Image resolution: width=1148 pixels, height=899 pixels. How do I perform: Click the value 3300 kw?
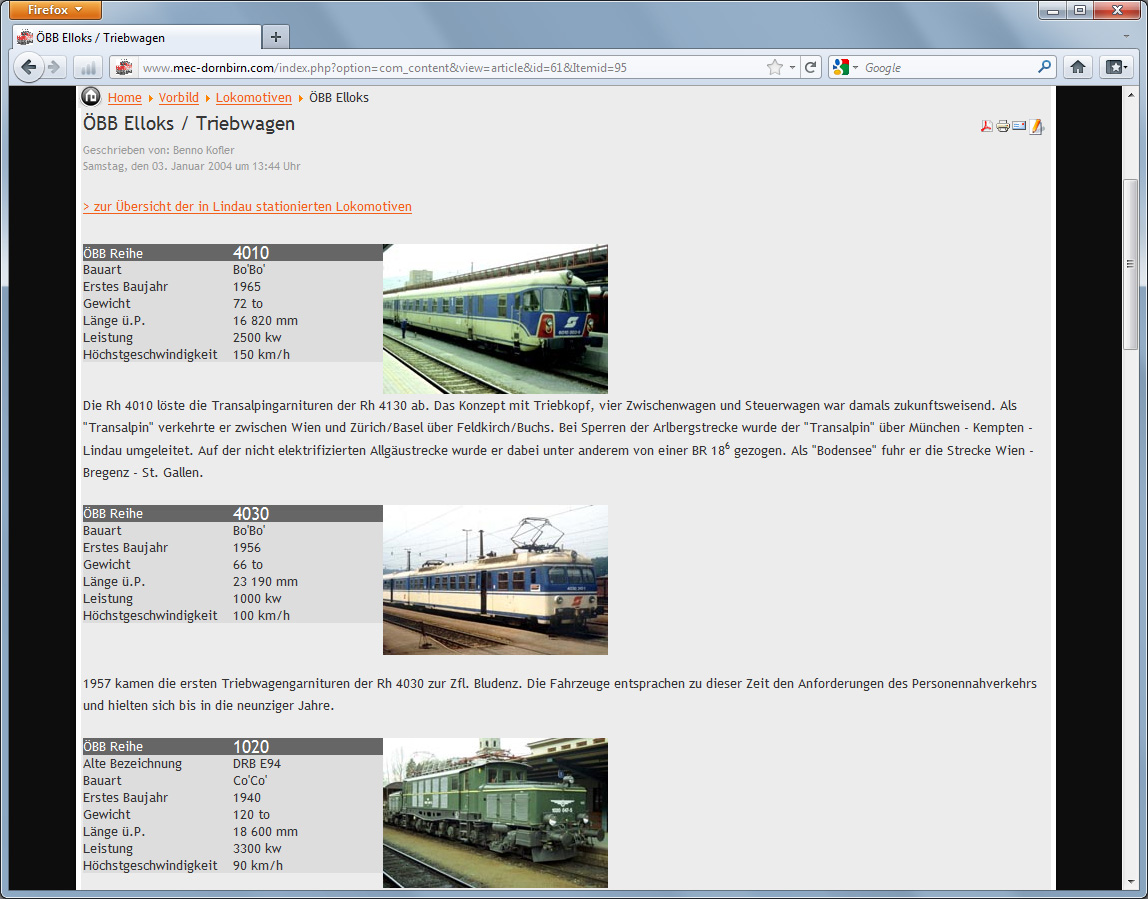coord(257,848)
